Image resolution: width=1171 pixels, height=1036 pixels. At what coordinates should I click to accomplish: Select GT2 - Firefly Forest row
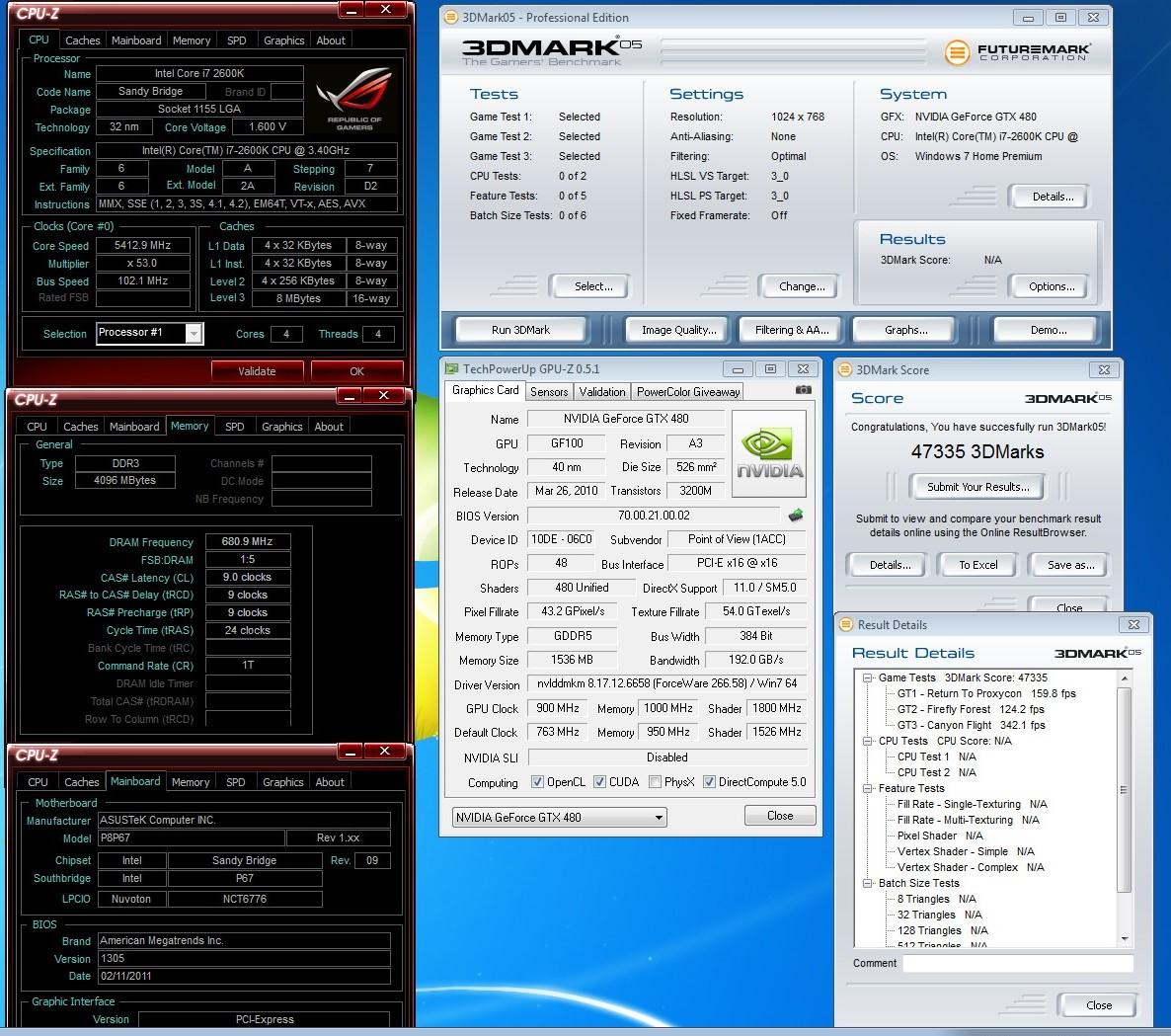pos(971,709)
